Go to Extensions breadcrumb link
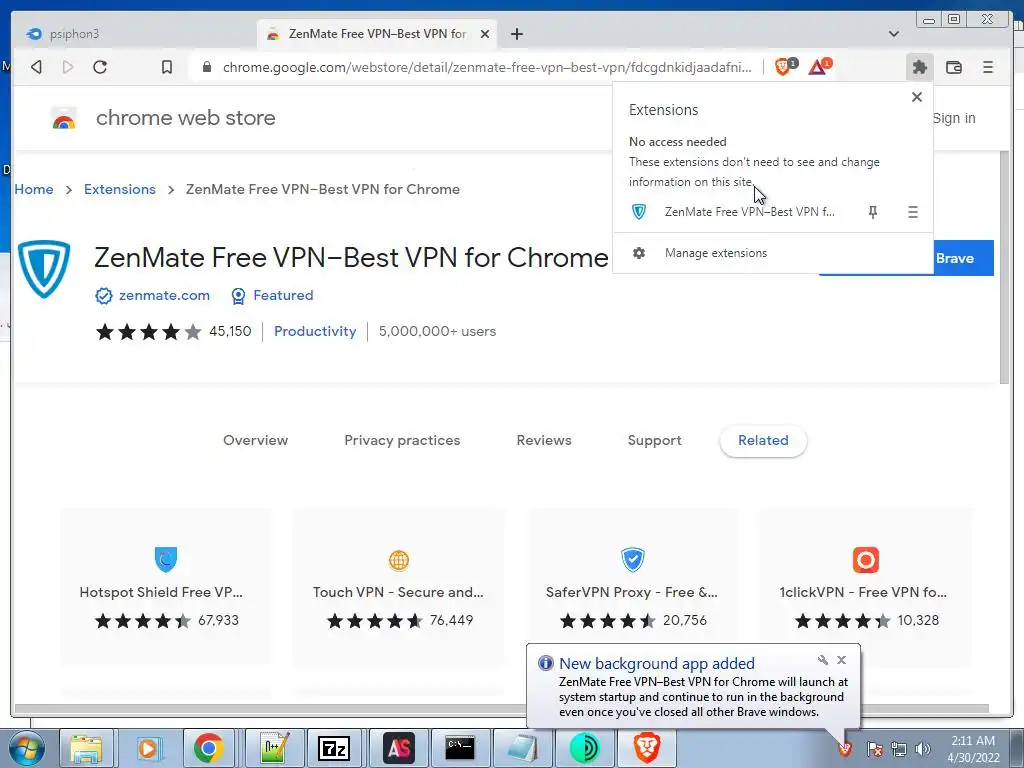Viewport: 1024px width, 768px height. point(120,189)
